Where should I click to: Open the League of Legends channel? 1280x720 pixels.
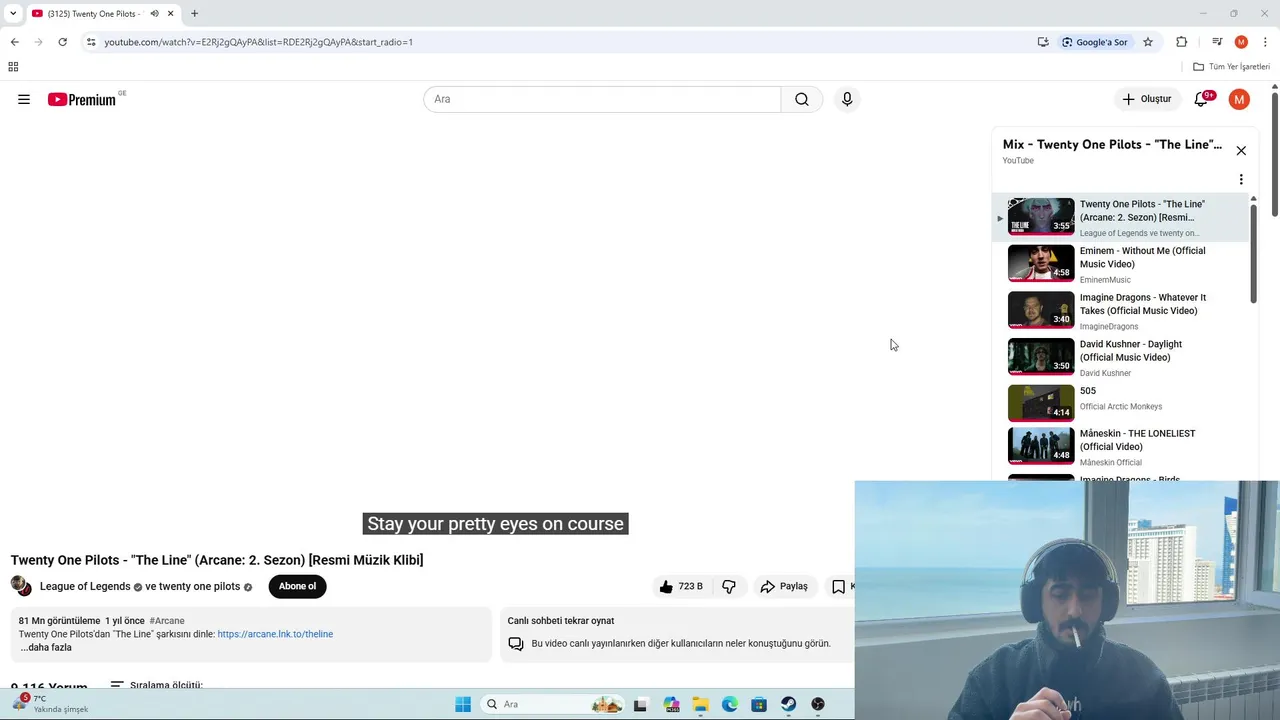coord(85,587)
